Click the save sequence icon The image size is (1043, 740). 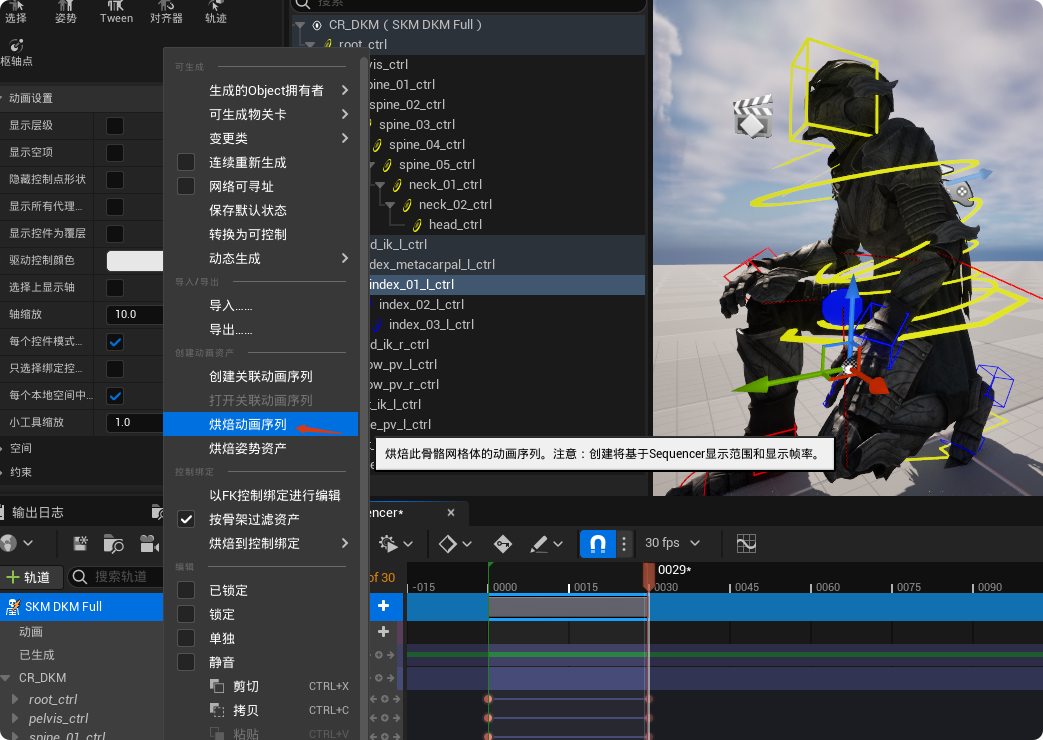click(x=80, y=543)
